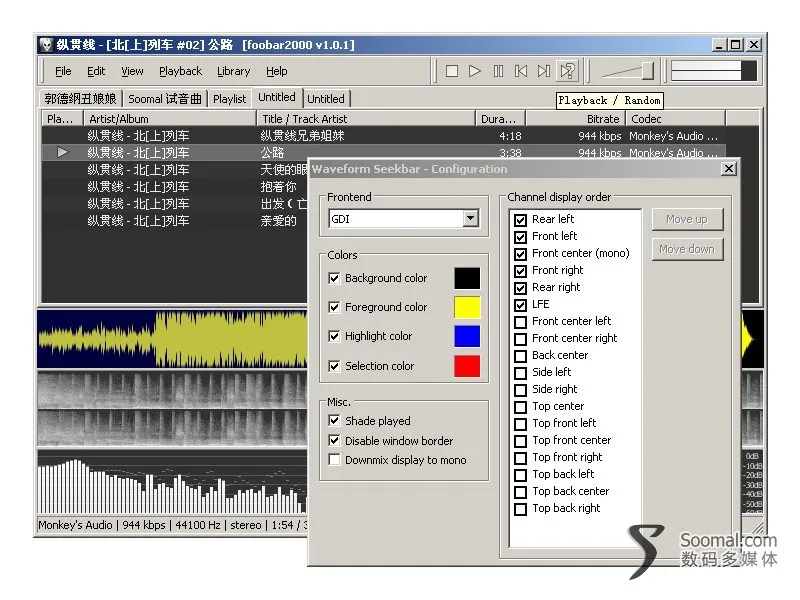Viewport: 800px width, 600px height.
Task: Open the Playback menu
Action: tap(181, 71)
